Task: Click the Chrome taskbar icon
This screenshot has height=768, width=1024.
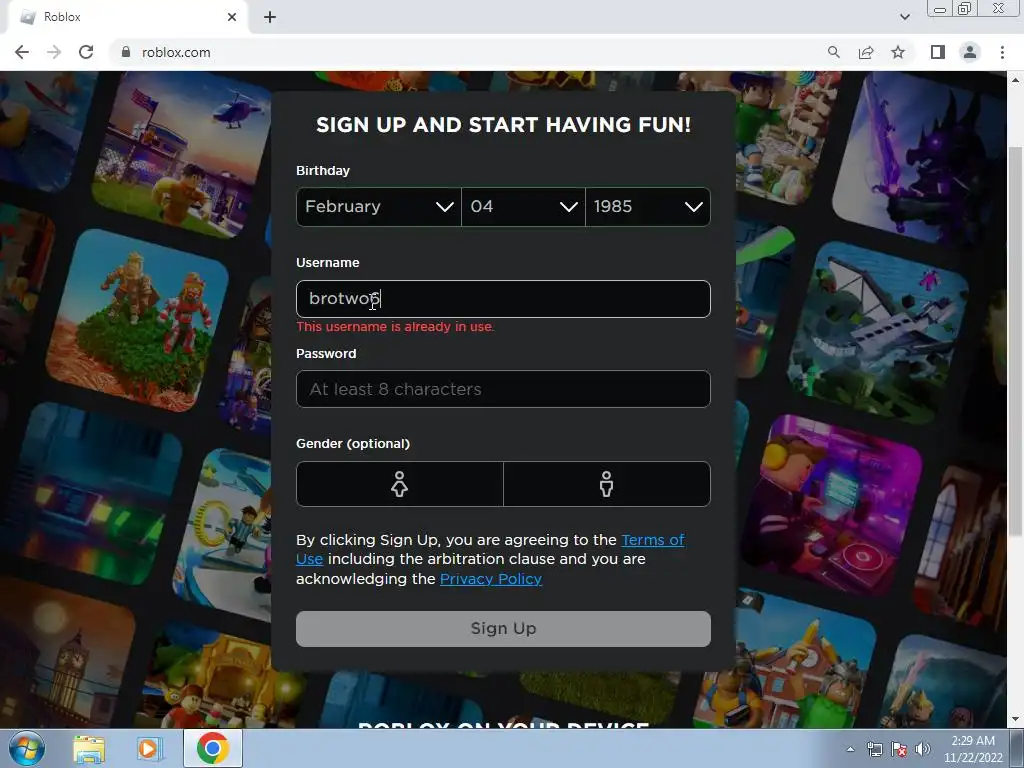Action: pos(213,748)
